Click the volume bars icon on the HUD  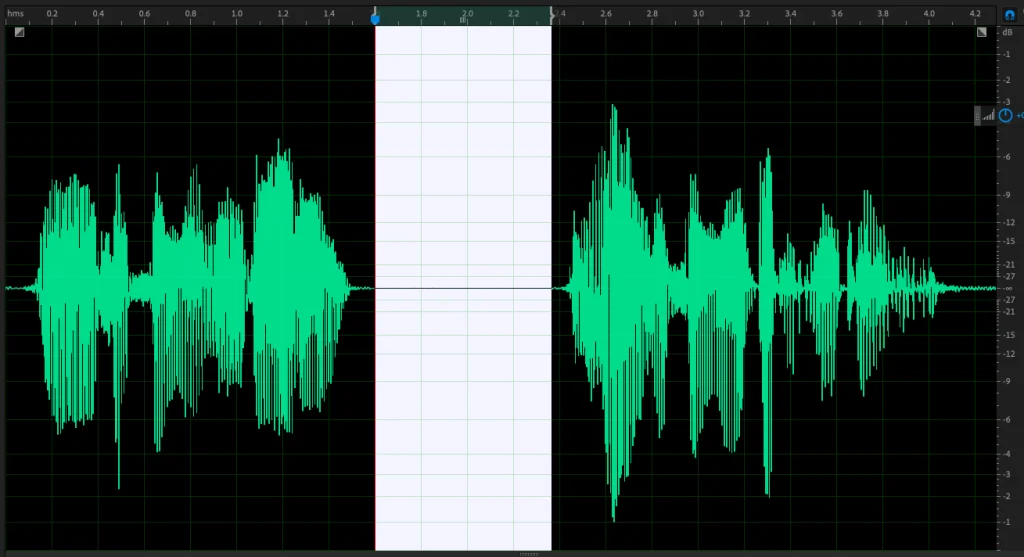point(989,115)
